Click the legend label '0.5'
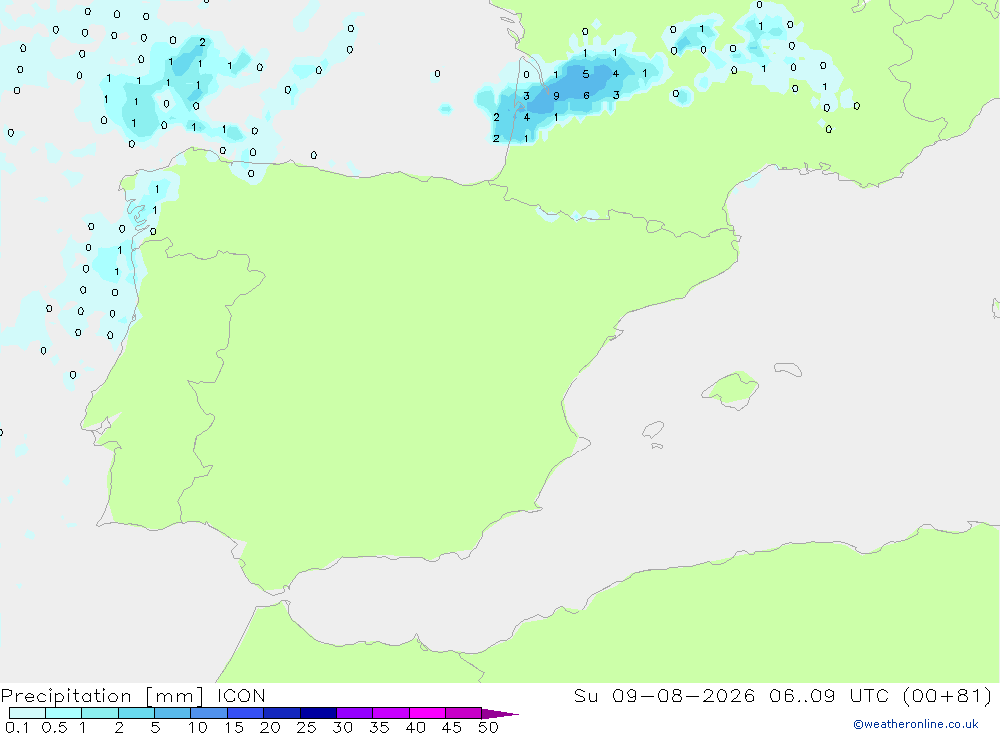The height and width of the screenshot is (733, 1000). point(54,727)
